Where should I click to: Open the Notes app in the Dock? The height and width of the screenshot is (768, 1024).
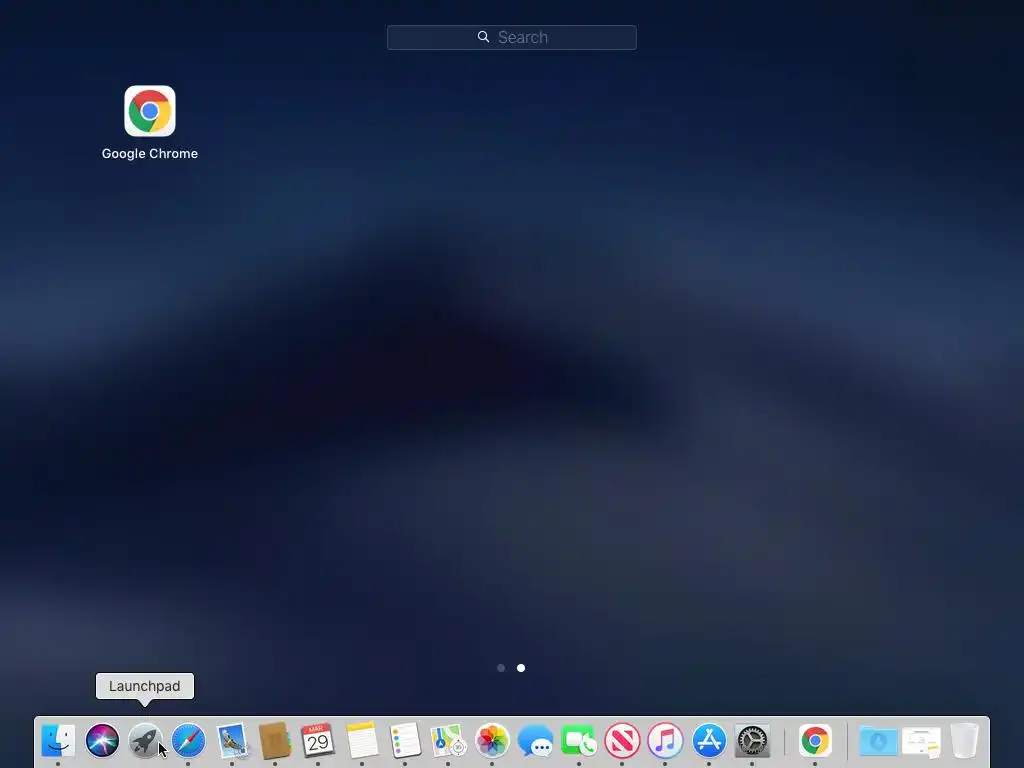click(362, 741)
